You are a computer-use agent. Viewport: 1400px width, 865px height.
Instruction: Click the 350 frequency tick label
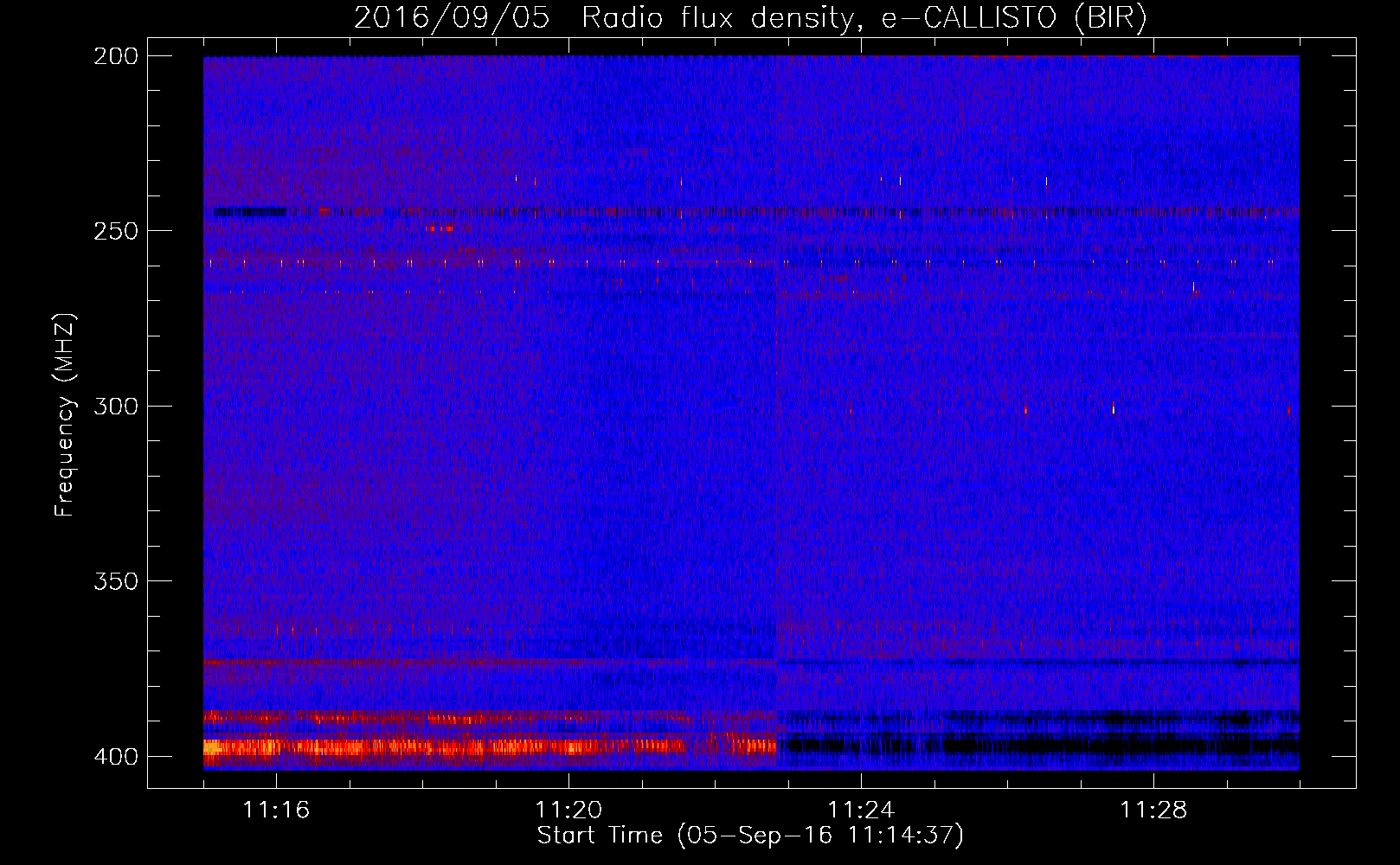click(x=116, y=581)
